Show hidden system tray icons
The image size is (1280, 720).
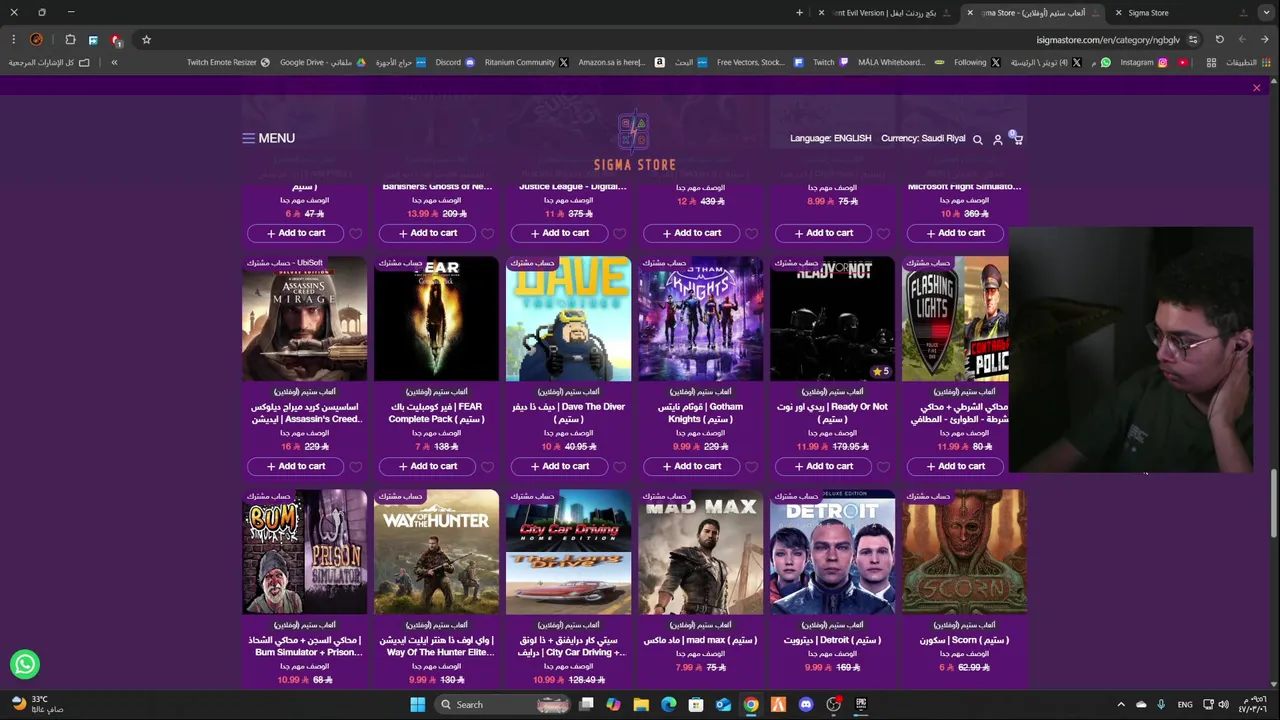tap(1120, 705)
